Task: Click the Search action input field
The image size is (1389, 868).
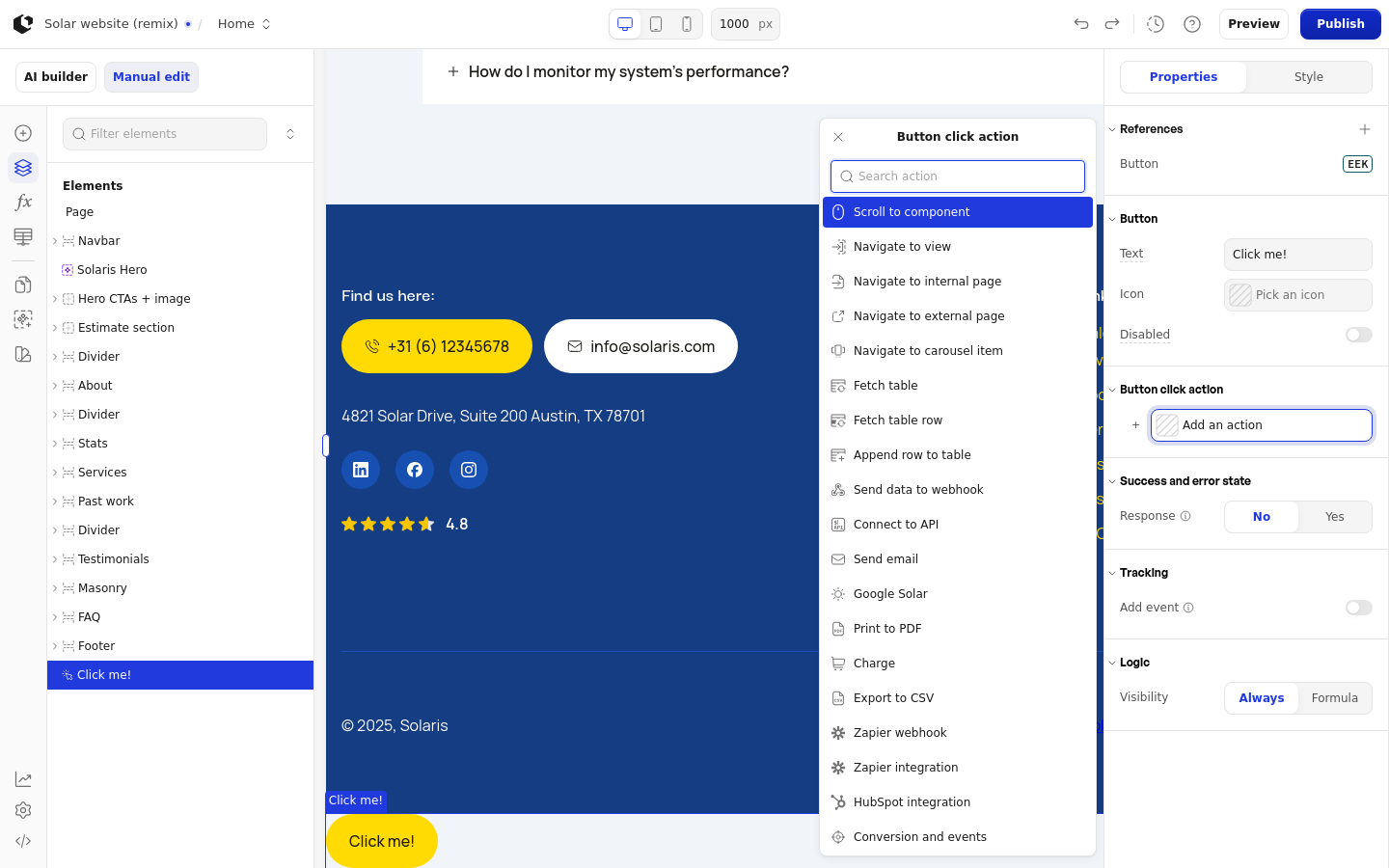Action: point(958,176)
